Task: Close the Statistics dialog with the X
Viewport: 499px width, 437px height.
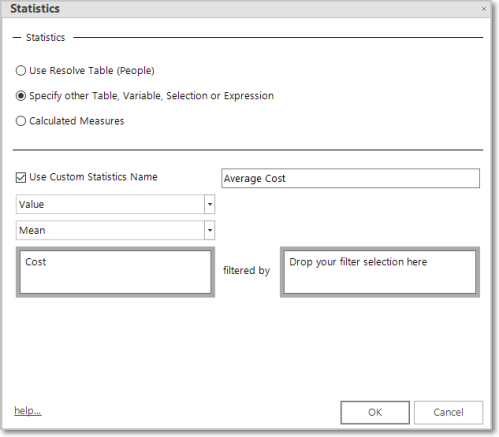Action: coord(484,9)
